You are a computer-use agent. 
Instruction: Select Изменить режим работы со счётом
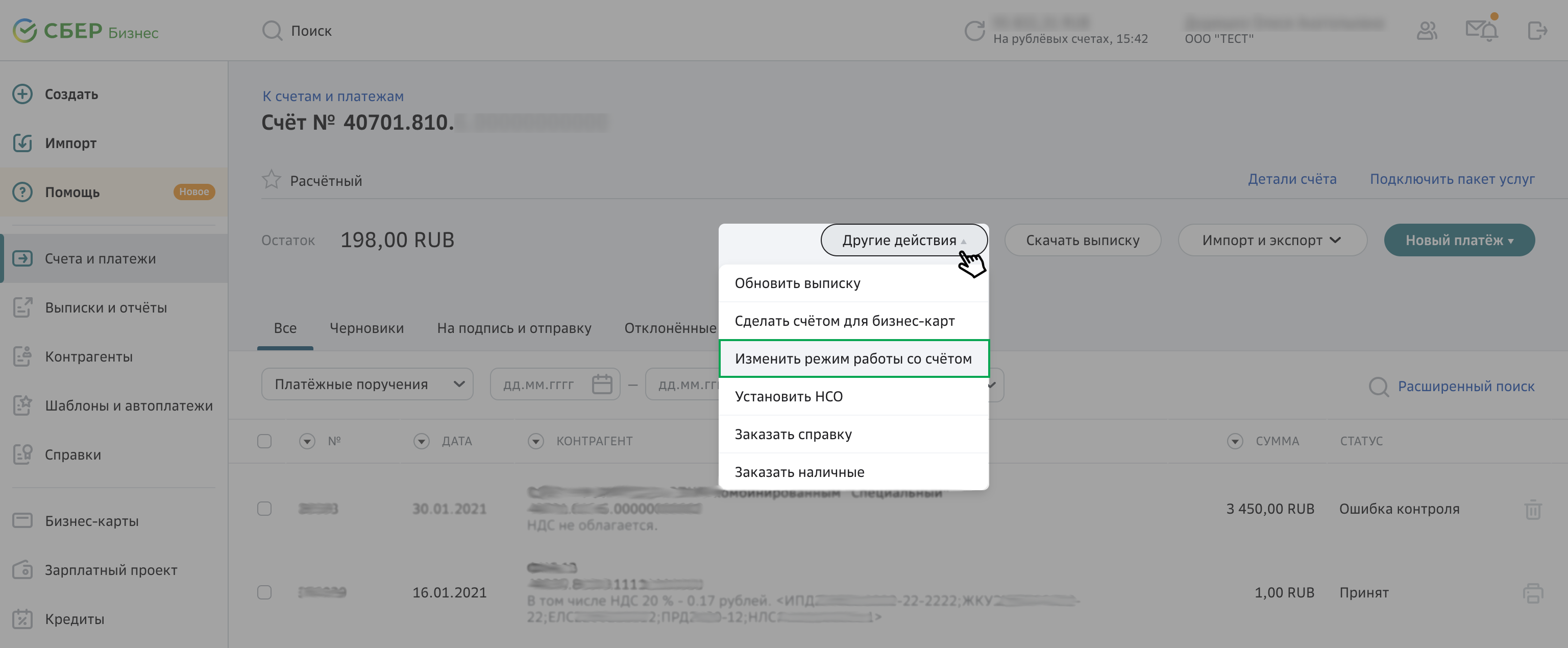(853, 358)
